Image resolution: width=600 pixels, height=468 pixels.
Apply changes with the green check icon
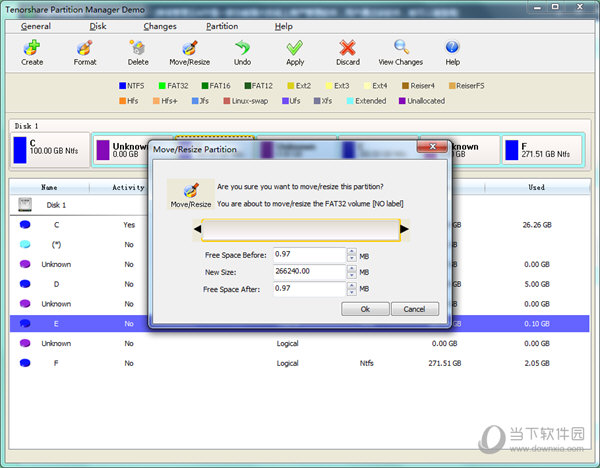(x=295, y=48)
